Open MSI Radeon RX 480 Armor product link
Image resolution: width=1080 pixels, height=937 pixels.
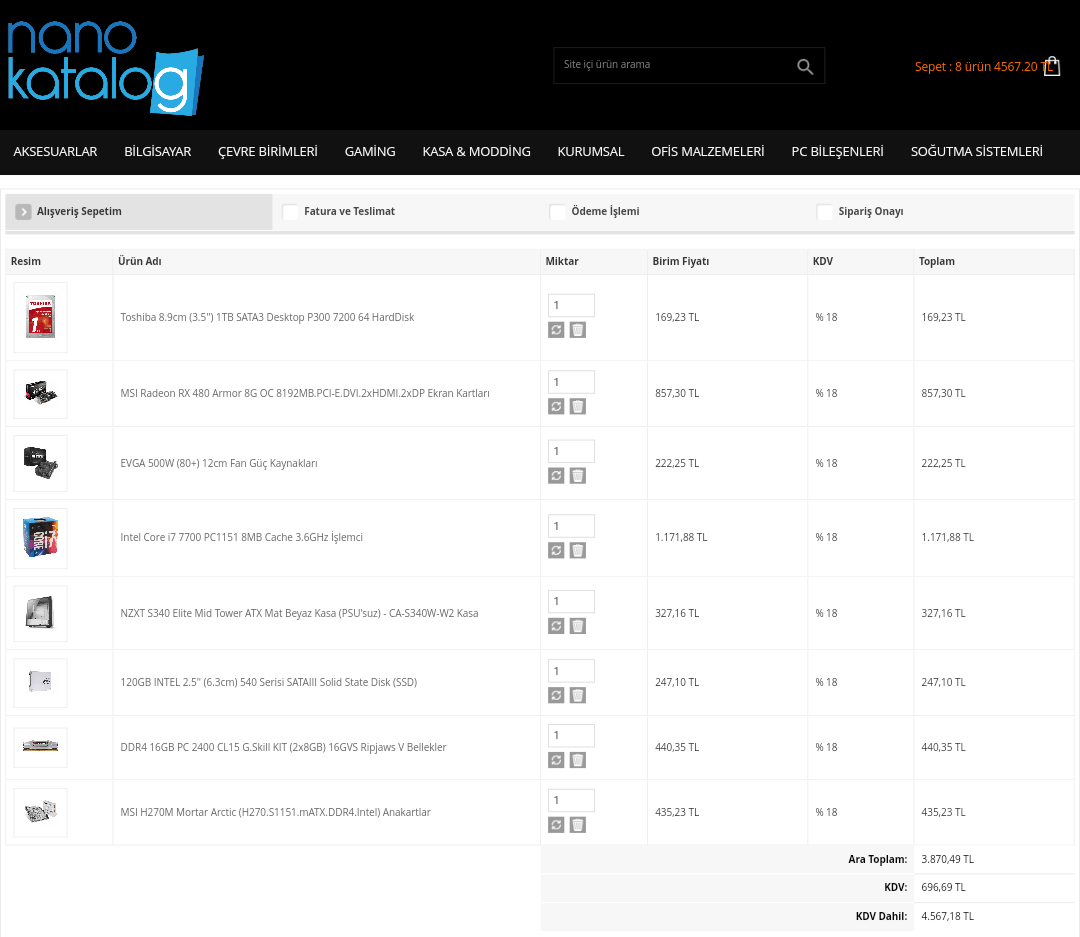click(x=305, y=393)
